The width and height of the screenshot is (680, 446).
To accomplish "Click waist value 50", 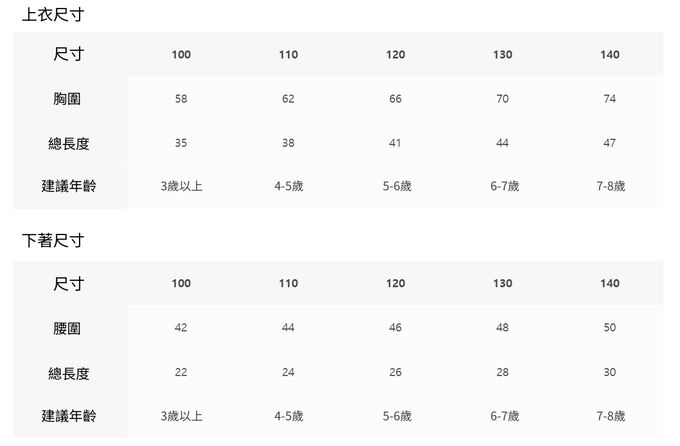I will (x=610, y=328).
